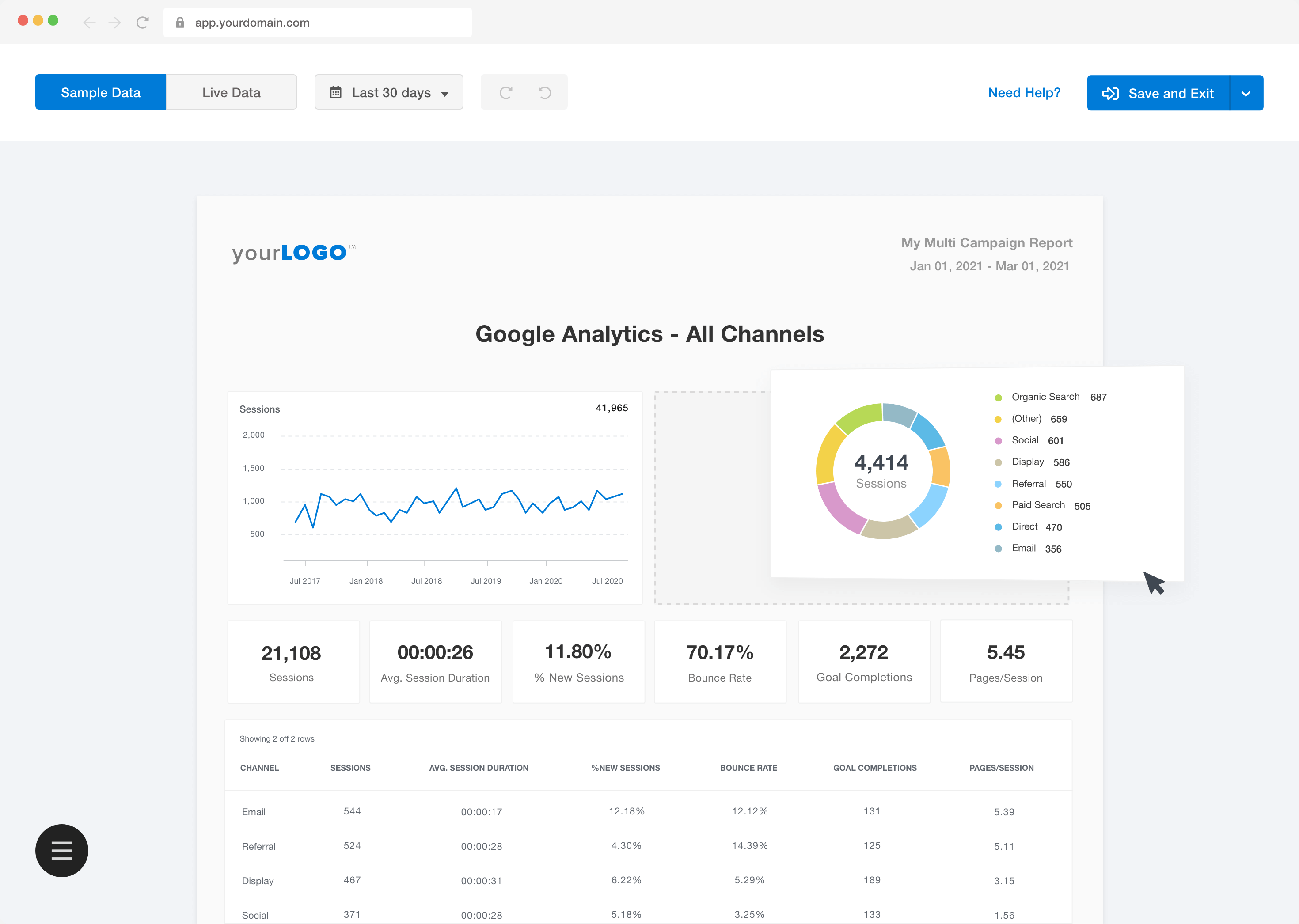
Task: Open the Need Help? link
Action: (x=1024, y=93)
